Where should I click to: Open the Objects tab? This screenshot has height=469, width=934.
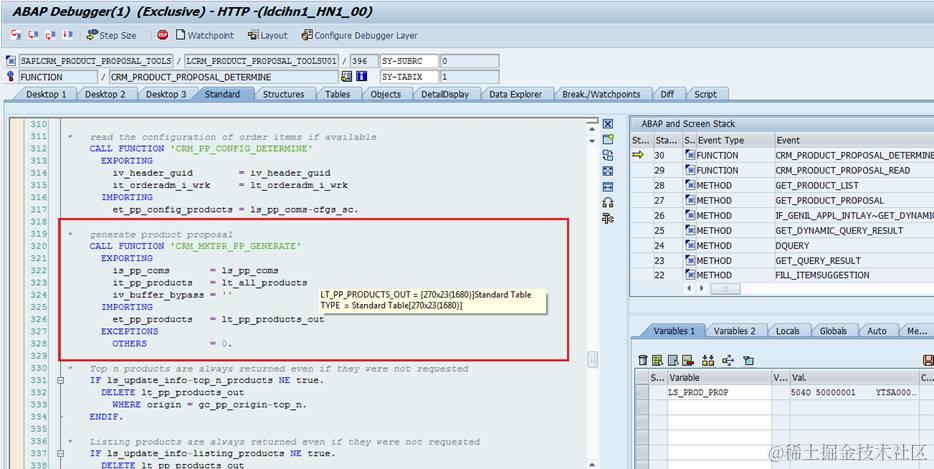click(385, 94)
